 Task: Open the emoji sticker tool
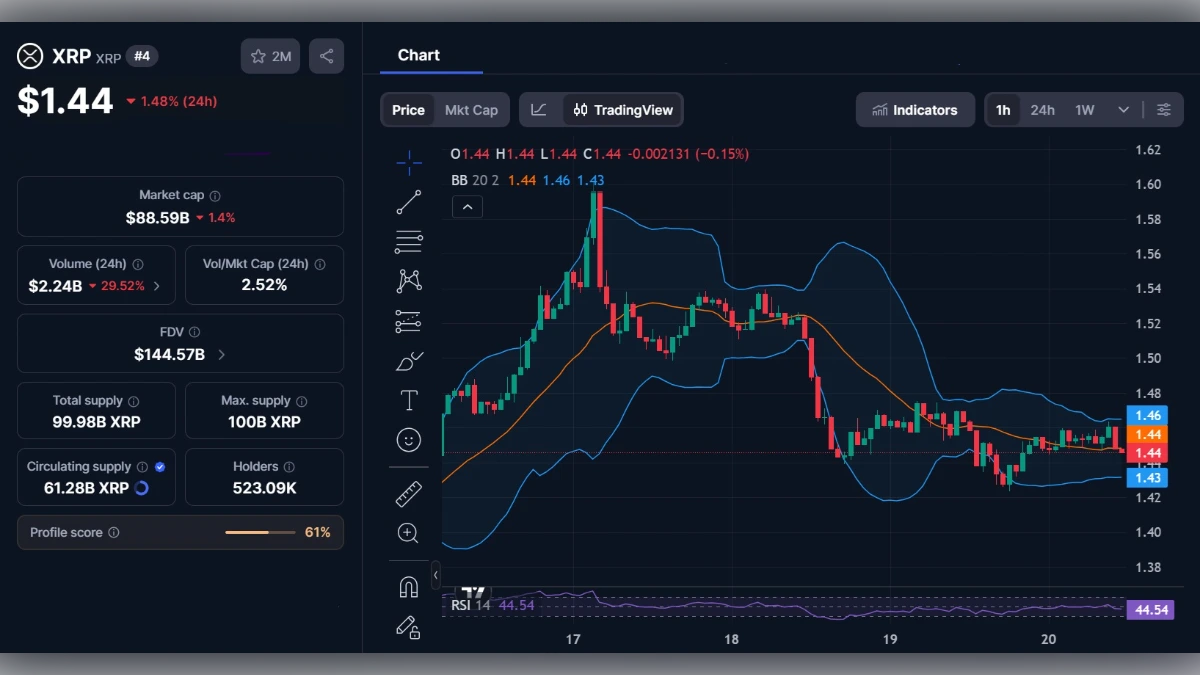[408, 439]
